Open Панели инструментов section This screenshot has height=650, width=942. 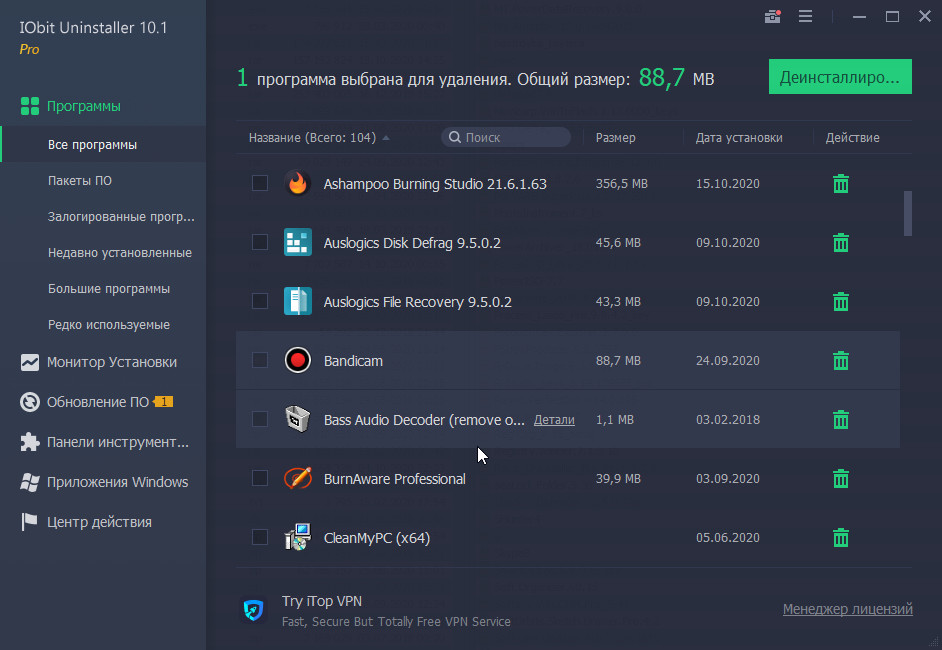click(118, 442)
